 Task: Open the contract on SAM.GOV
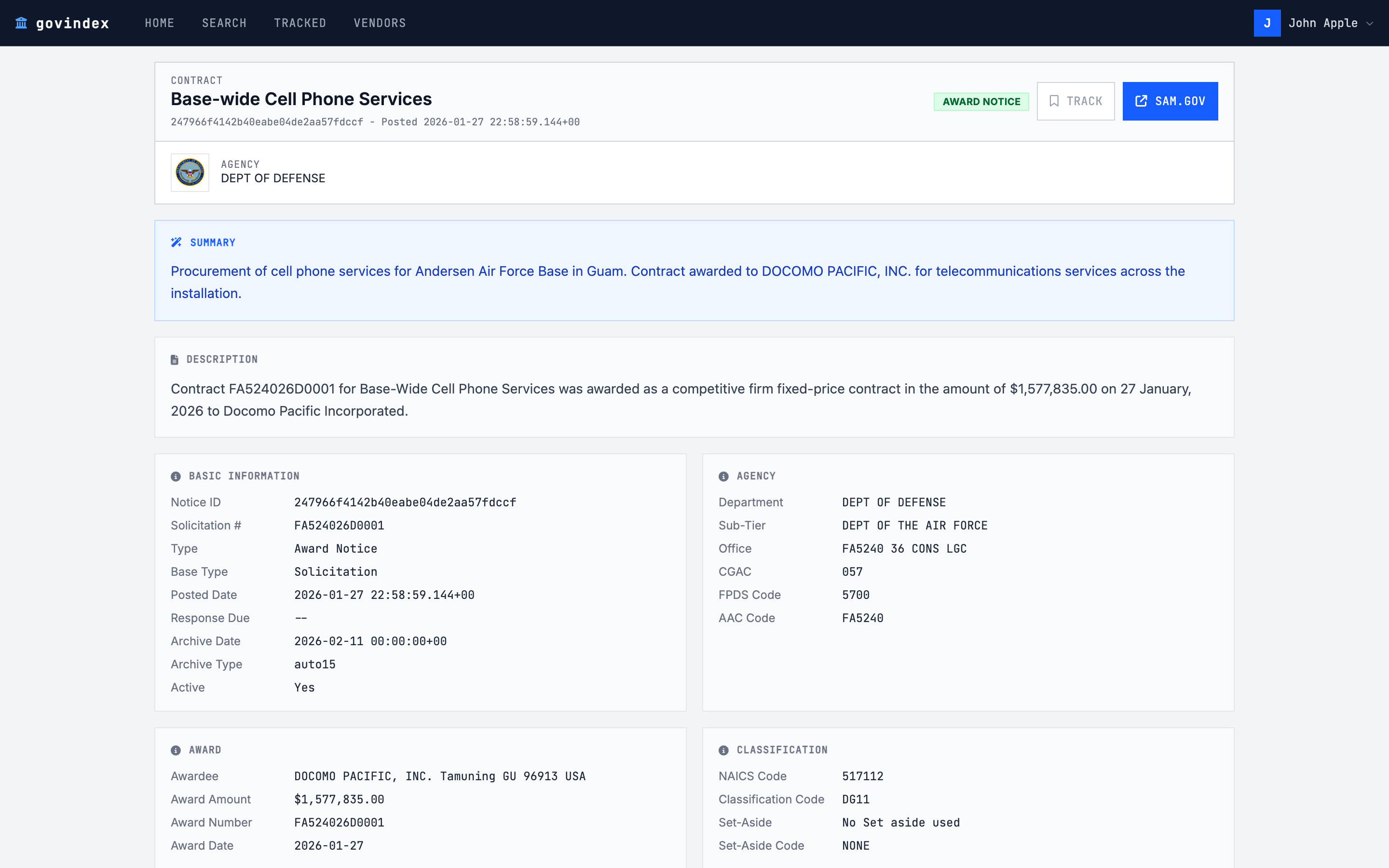coord(1170,100)
